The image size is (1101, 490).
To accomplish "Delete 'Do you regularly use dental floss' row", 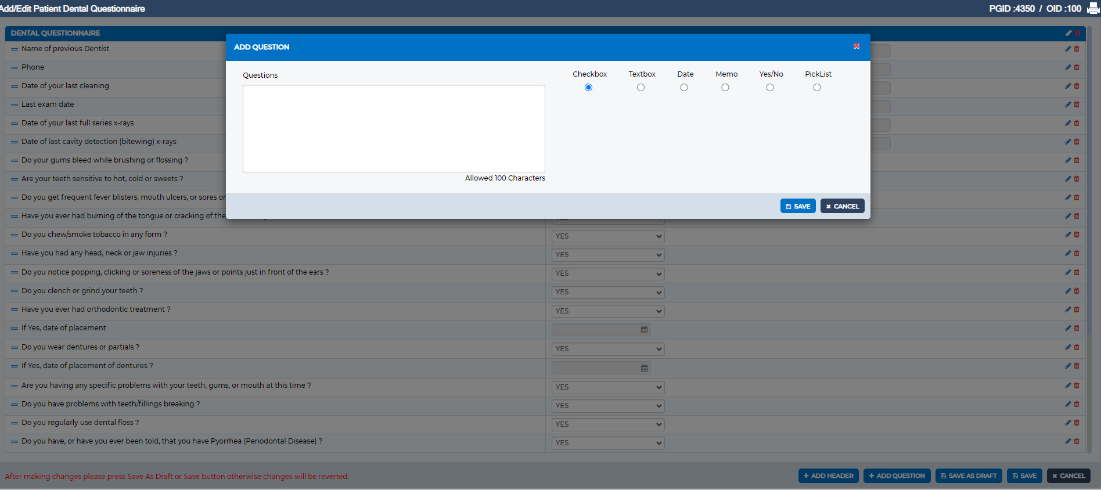I will click(1077, 423).
